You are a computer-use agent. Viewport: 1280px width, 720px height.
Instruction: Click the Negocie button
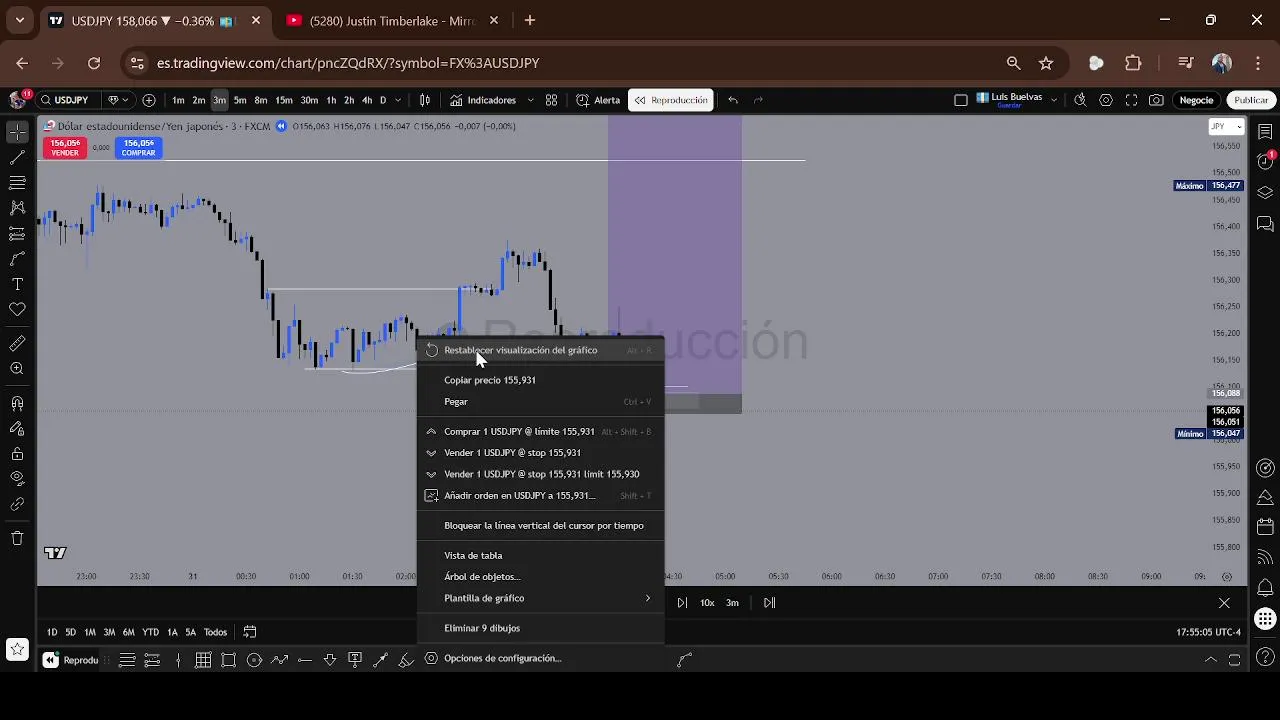1196,100
